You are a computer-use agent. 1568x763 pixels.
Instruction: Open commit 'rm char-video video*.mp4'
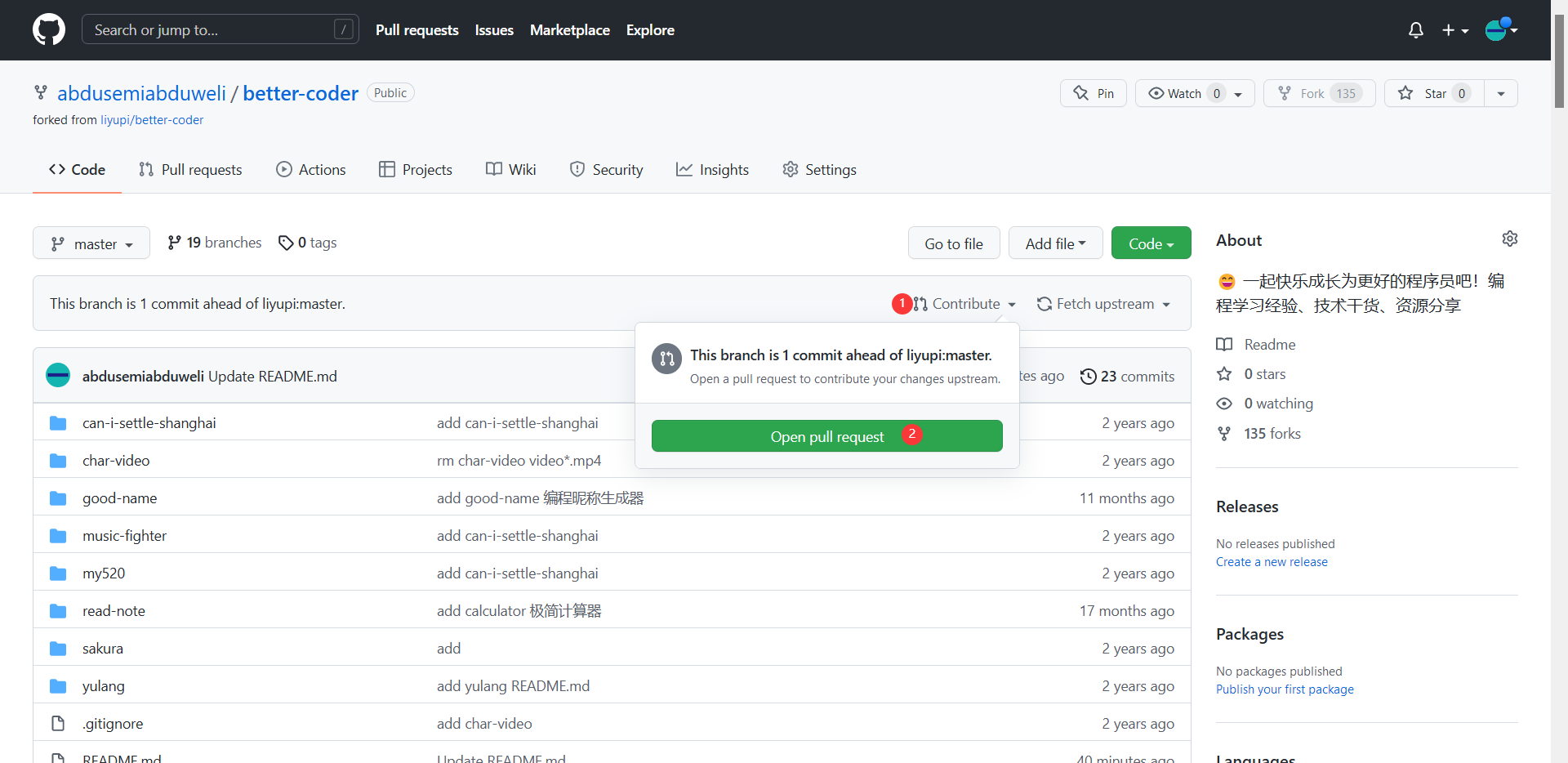click(x=519, y=461)
